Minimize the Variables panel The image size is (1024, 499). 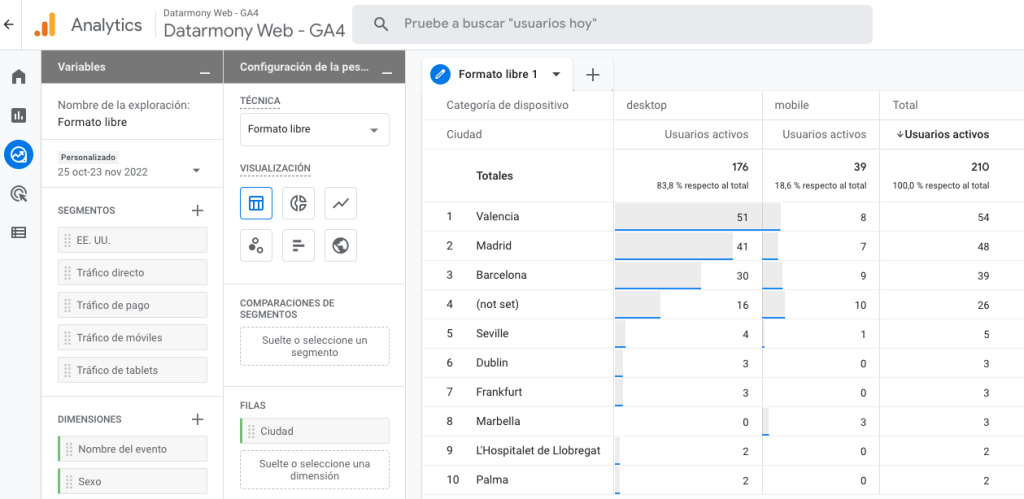204,68
